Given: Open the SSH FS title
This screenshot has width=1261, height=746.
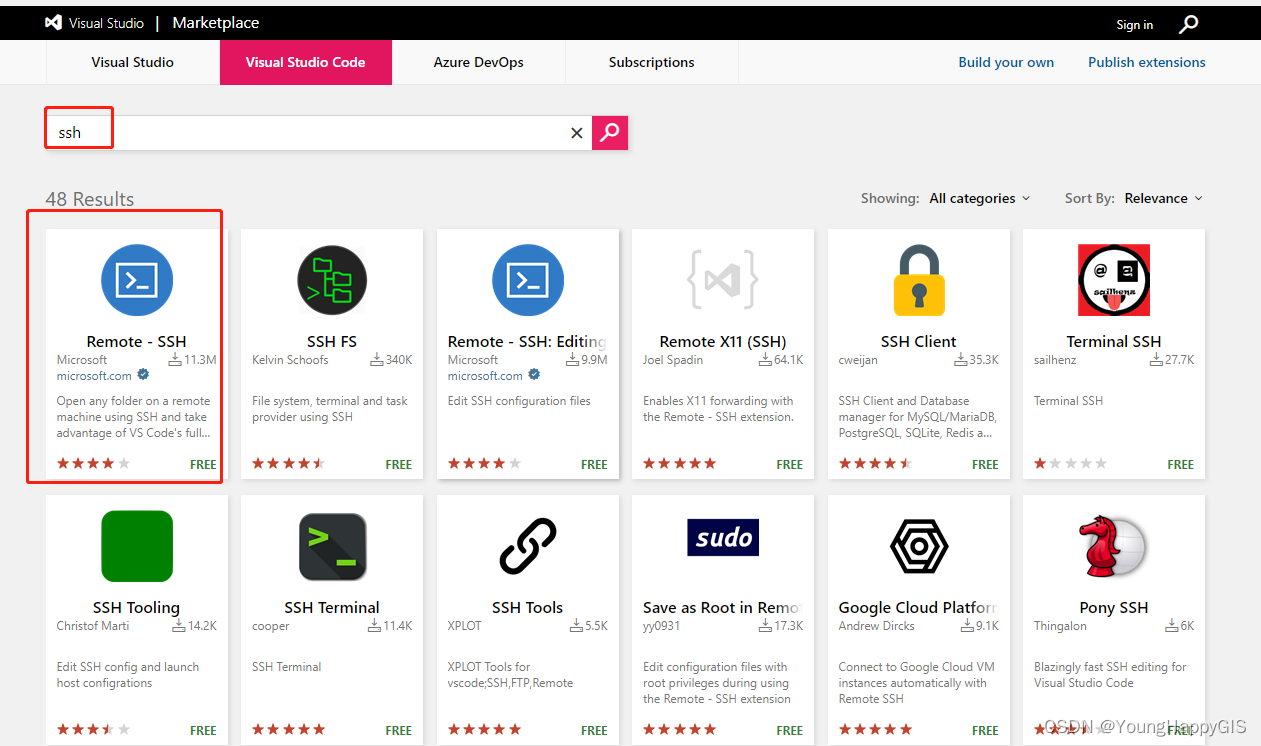Looking at the screenshot, I should coord(332,341).
